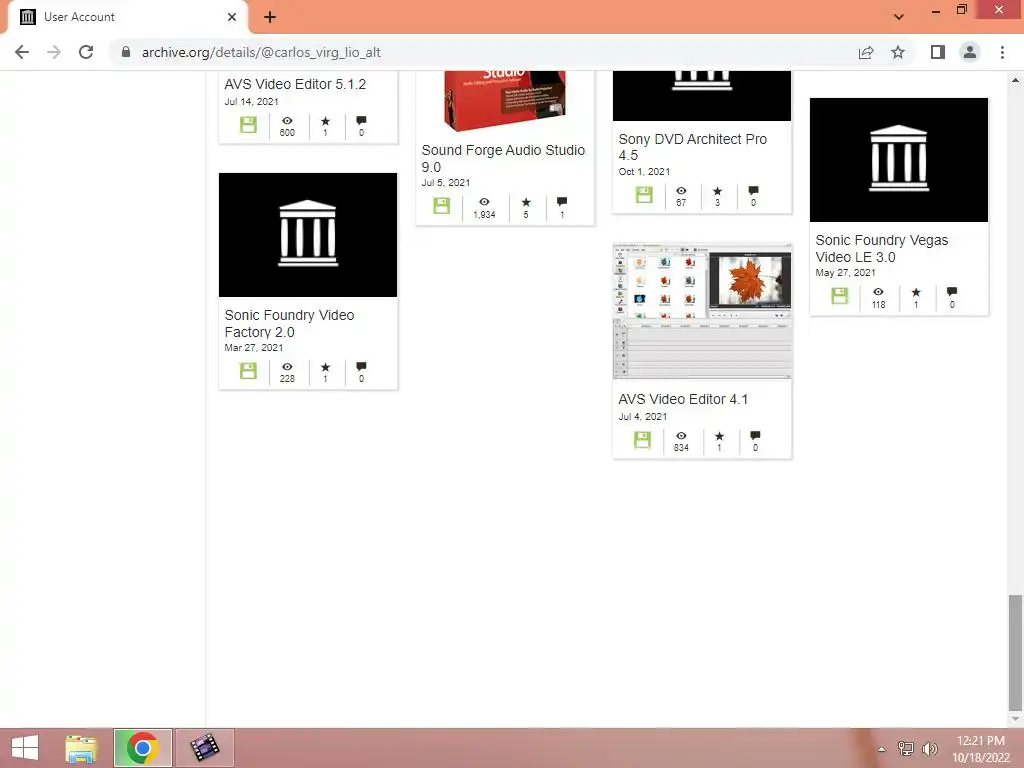Click views eye icon showing 228

pos(287,367)
